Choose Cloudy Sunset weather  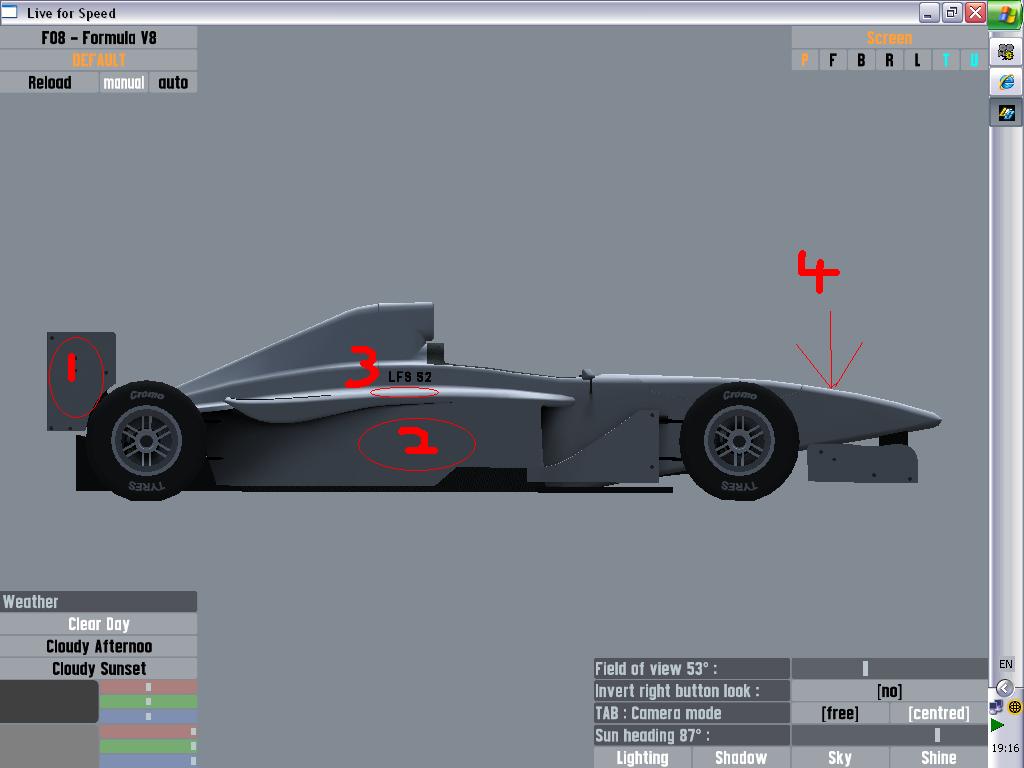[99, 668]
